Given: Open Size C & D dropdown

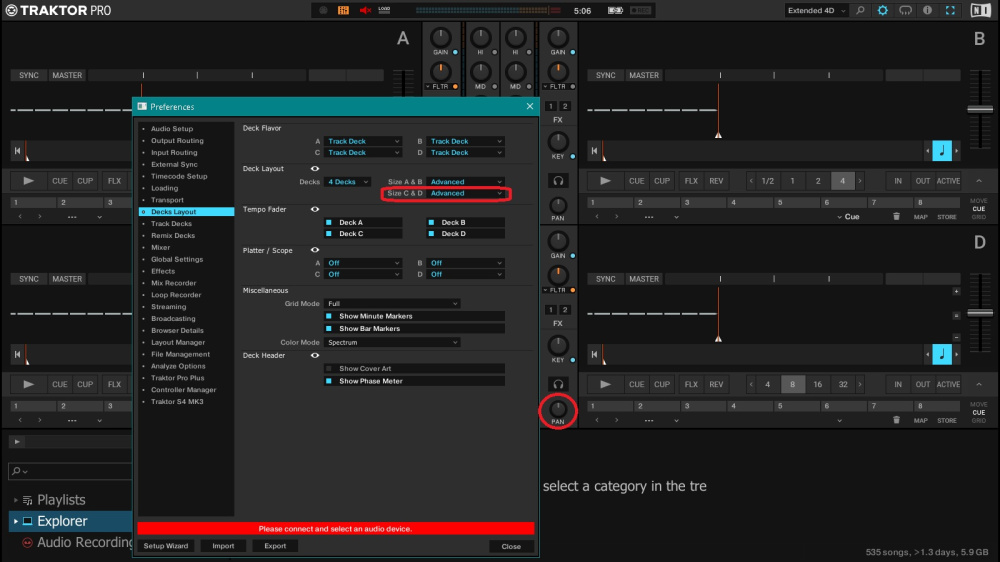Looking at the screenshot, I should pyautogui.click(x=466, y=193).
